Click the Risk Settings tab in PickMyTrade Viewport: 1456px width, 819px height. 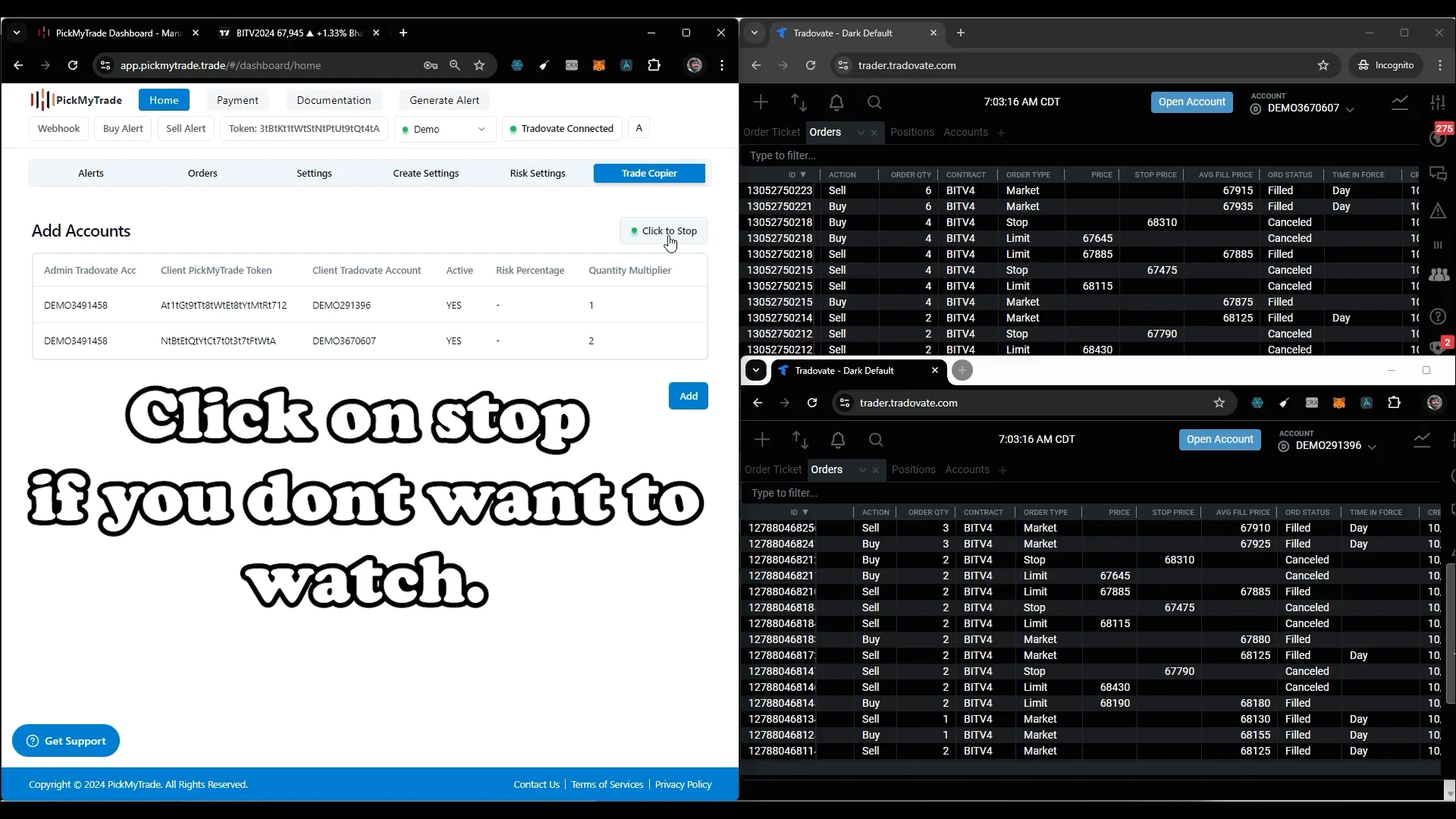536,173
